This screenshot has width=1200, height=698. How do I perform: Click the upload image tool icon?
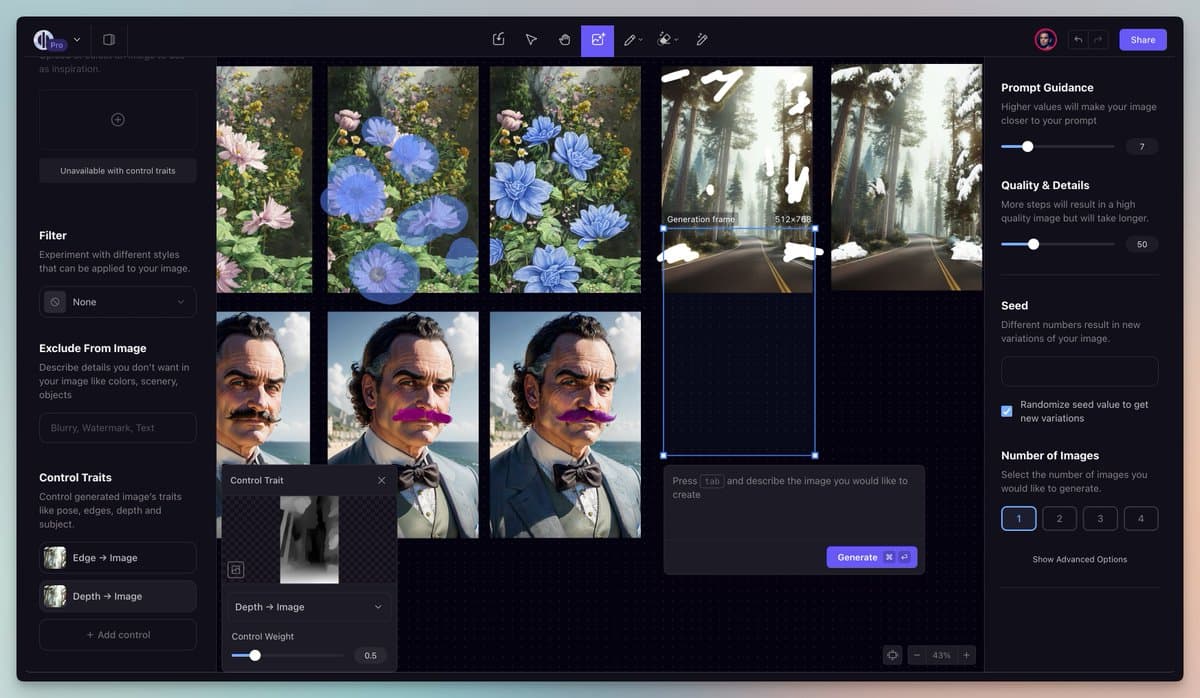[498, 40]
